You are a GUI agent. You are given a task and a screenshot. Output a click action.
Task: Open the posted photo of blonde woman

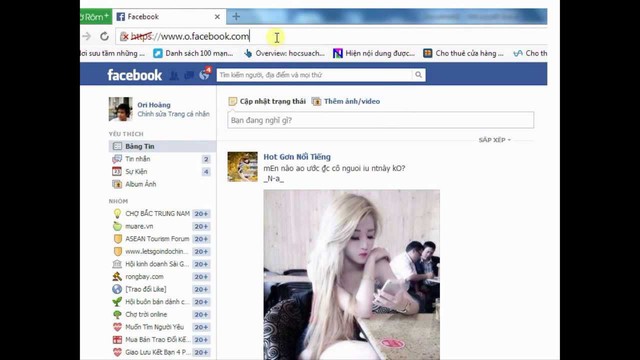pos(351,275)
